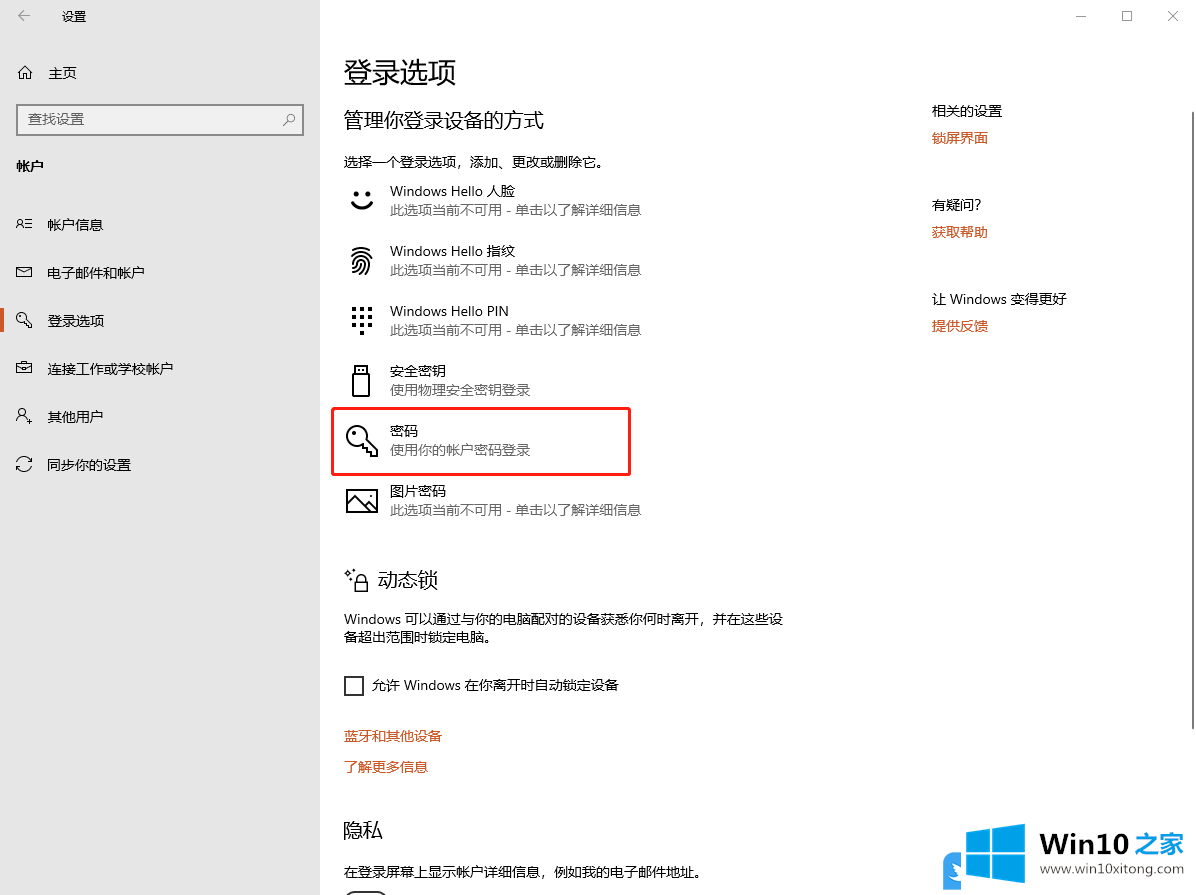Image resolution: width=1196 pixels, height=895 pixels.
Task: Open 同步你的设置 page
Action: coord(89,465)
